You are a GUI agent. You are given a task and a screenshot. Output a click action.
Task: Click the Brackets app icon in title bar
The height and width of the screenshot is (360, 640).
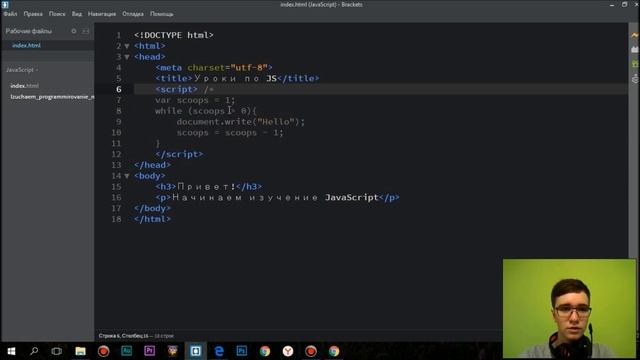pos(5,4)
